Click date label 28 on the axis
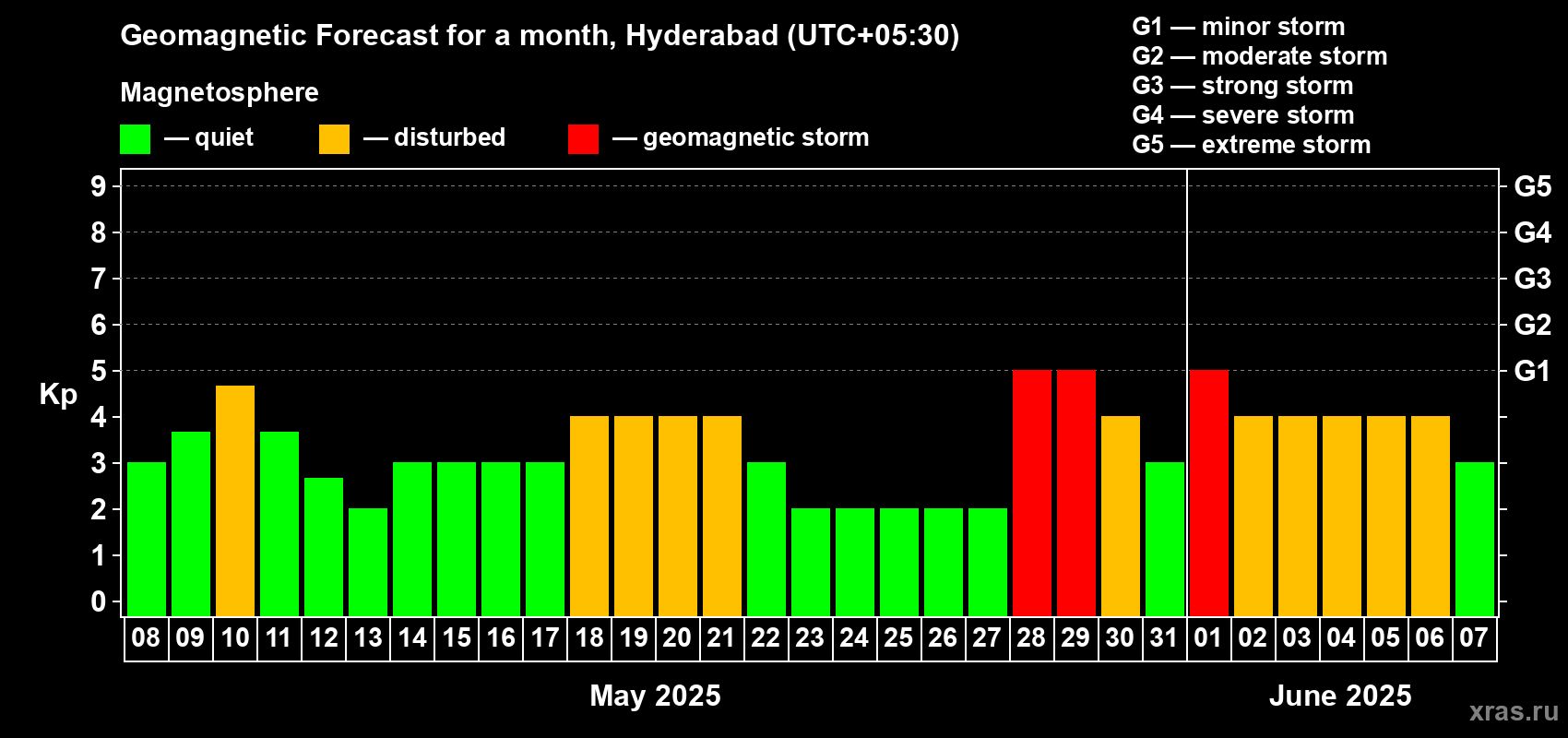The image size is (1568, 738). [1031, 638]
